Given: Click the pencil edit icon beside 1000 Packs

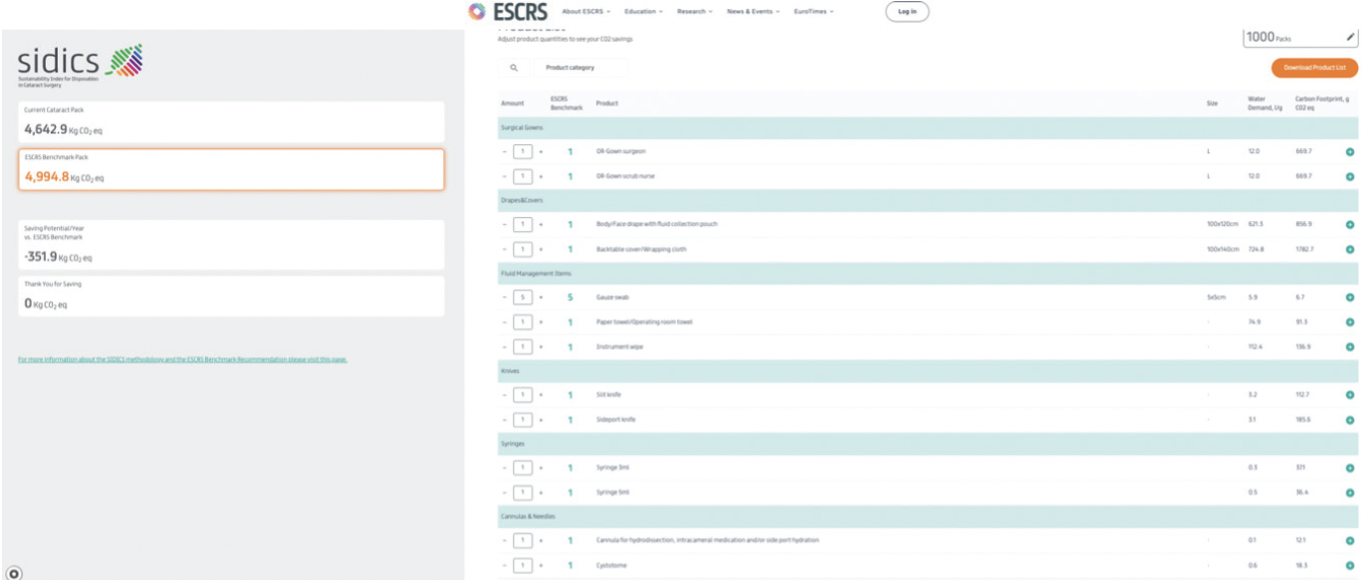Looking at the screenshot, I should click(x=1350, y=37).
